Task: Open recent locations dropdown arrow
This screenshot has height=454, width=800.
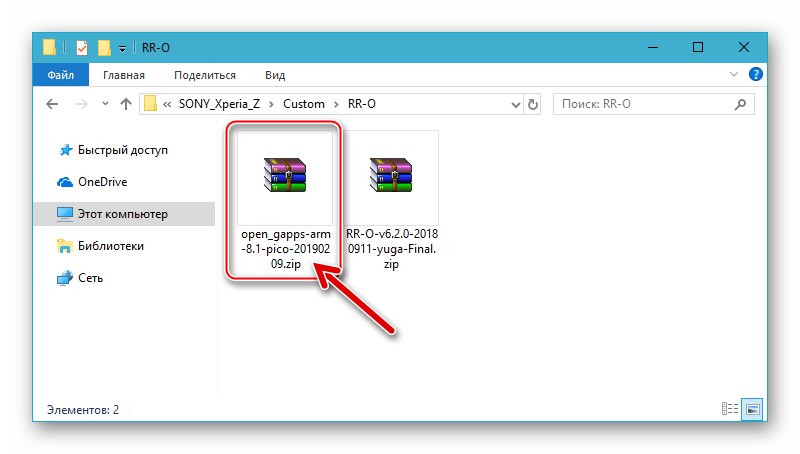Action: coord(105,104)
